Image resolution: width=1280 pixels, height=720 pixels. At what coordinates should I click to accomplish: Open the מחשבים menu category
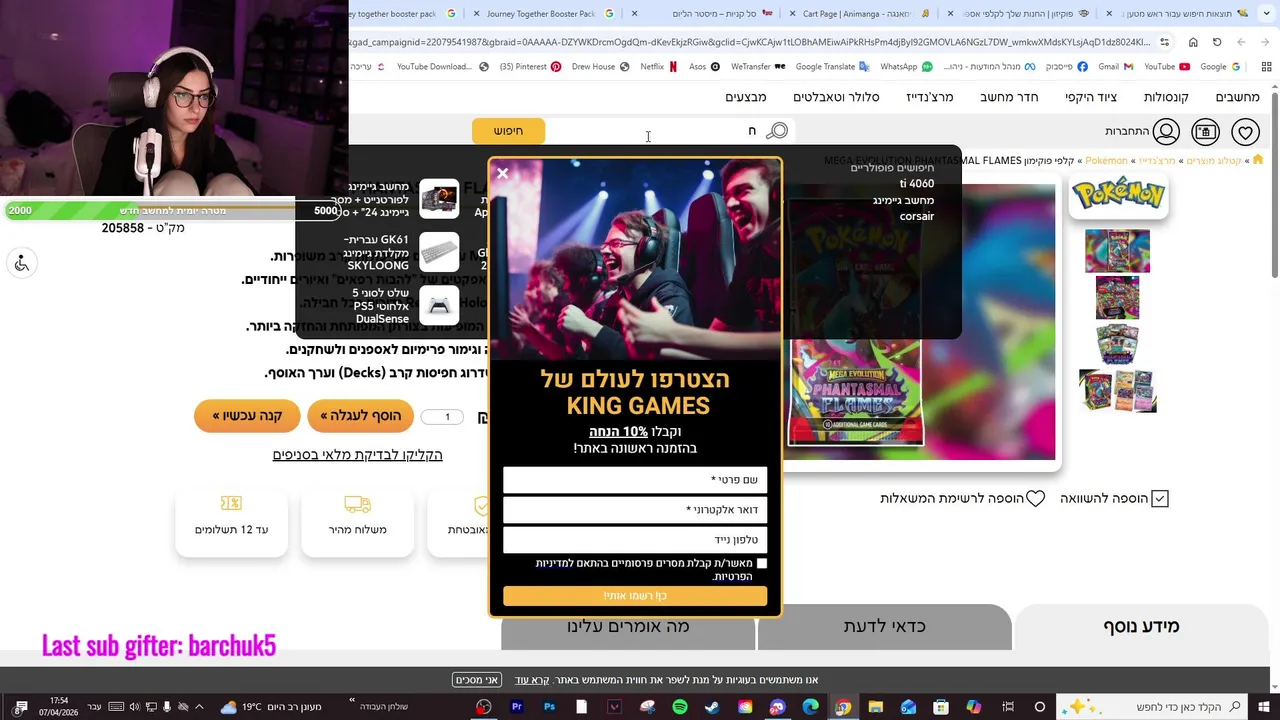click(x=1237, y=97)
